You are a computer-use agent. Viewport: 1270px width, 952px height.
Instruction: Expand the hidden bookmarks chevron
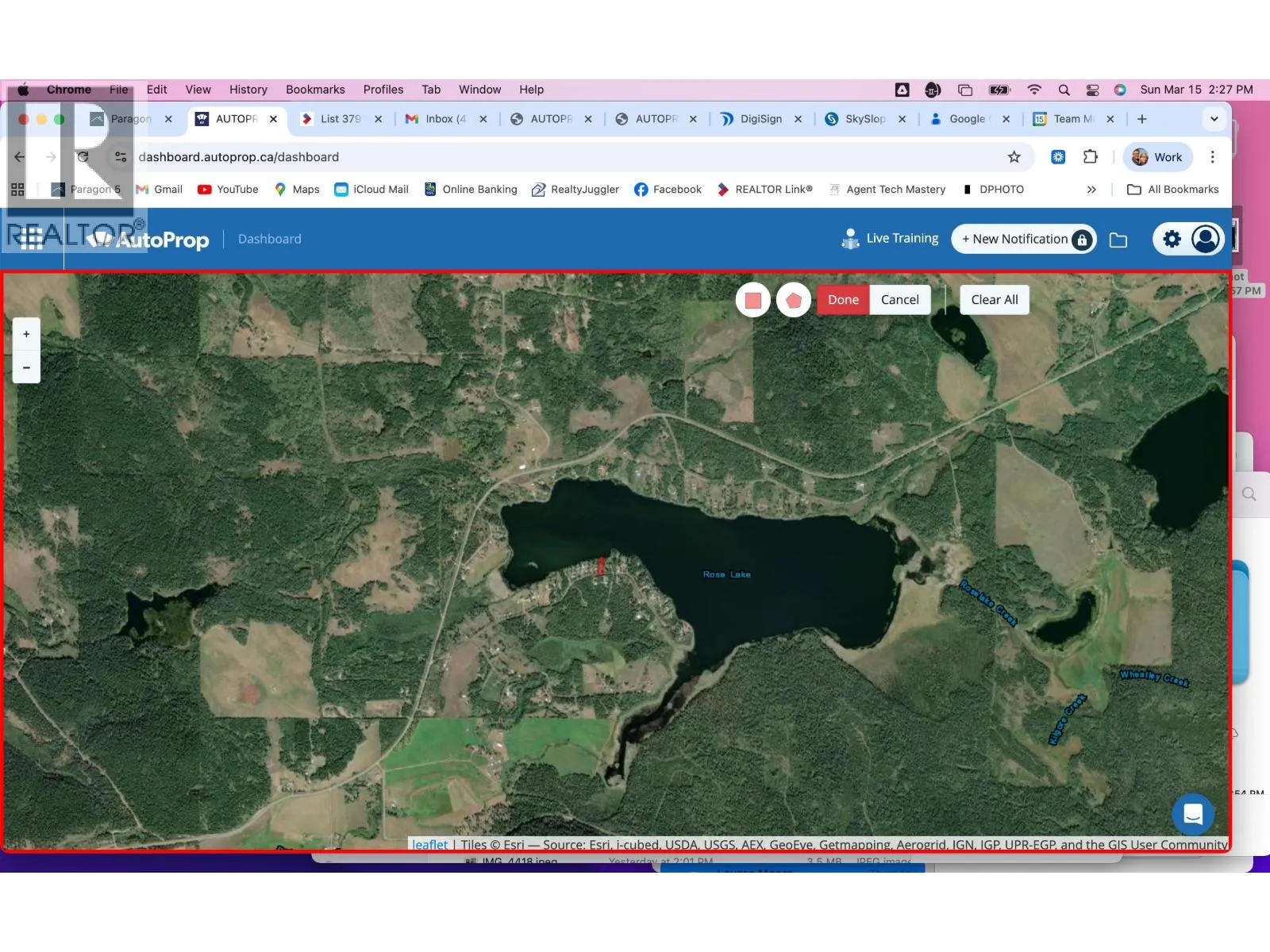tap(1091, 190)
